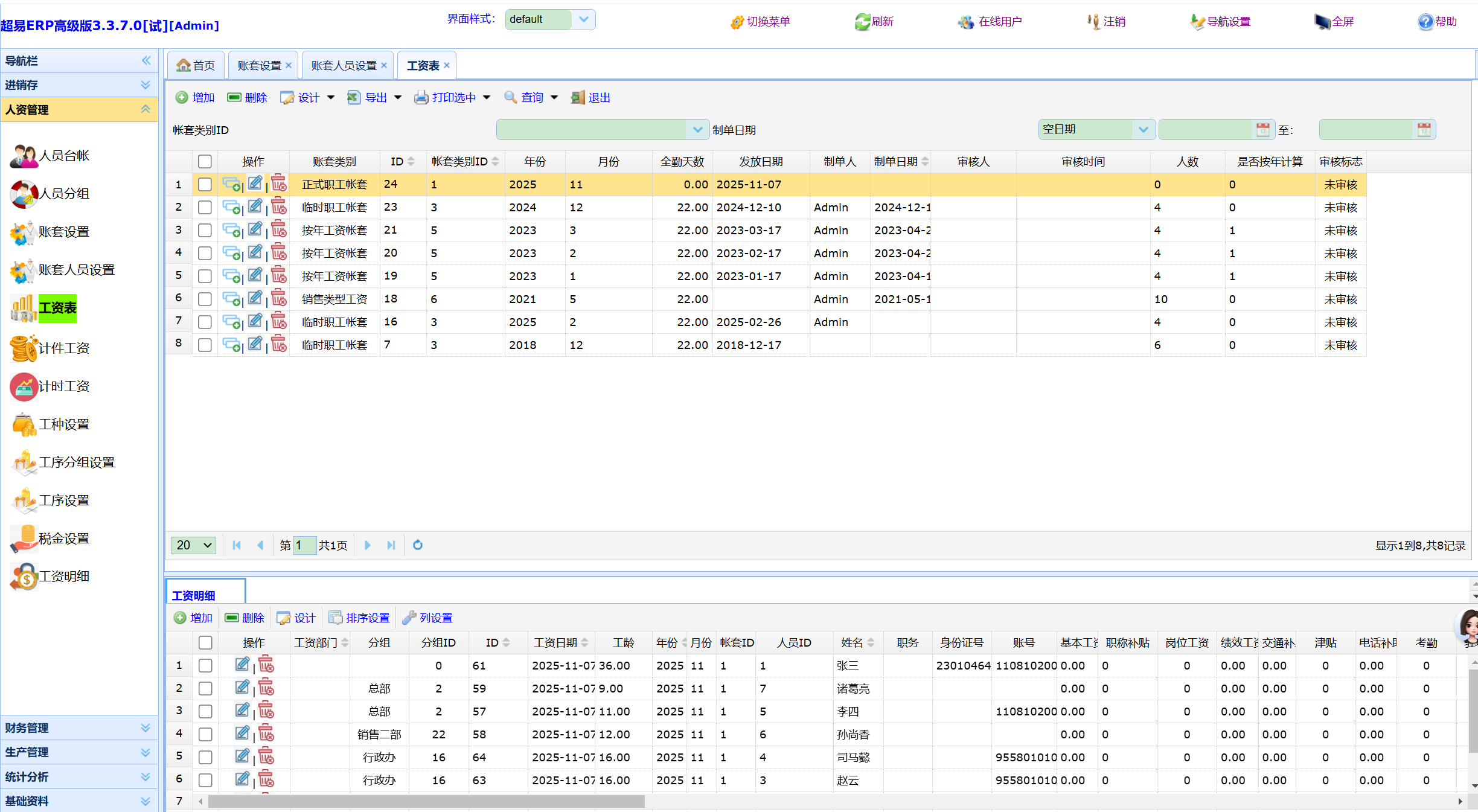Viewport: 1478px width, 812px height.
Task: Open the calendar picker for 制单日期 start
Action: (x=1262, y=130)
